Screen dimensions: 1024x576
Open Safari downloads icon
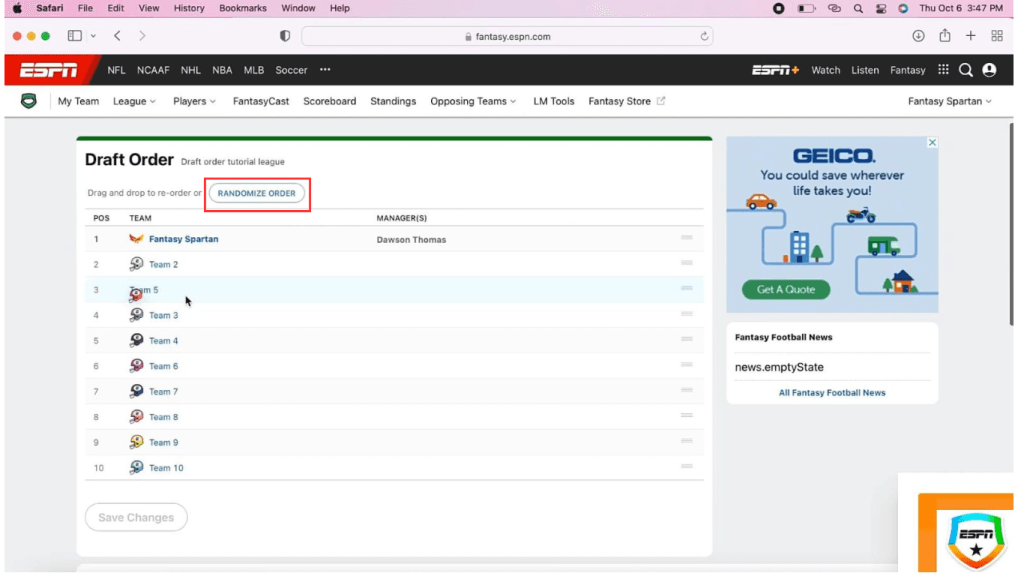918,36
